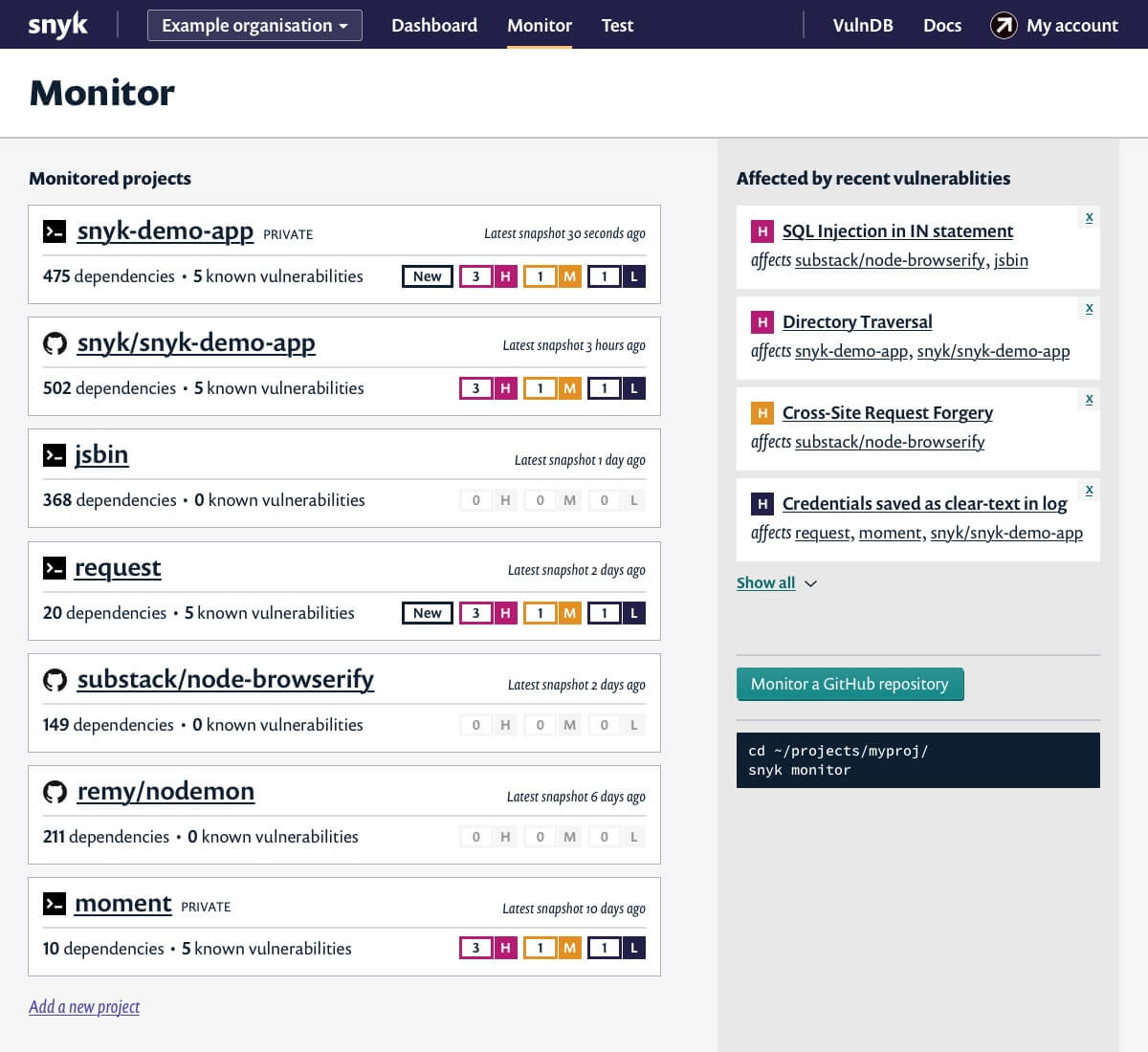Click the 'Latest snapshot 10 days ago' text
1148x1052 pixels.
pos(574,909)
